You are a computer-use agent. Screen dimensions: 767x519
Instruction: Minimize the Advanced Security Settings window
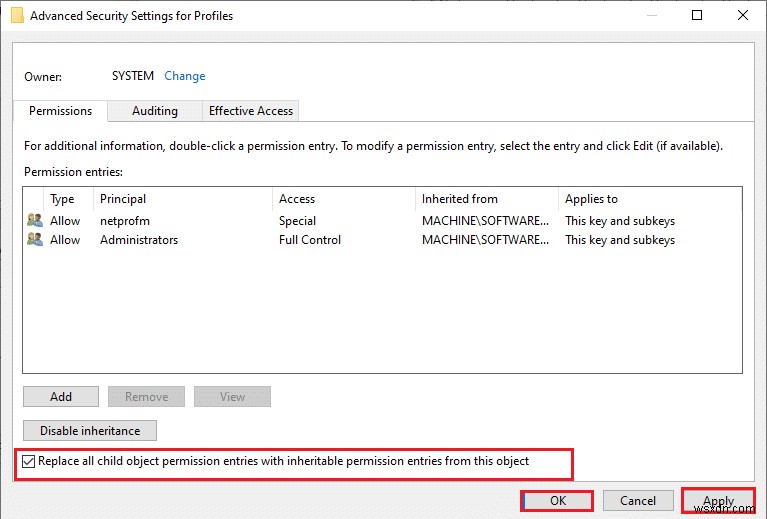[652, 15]
